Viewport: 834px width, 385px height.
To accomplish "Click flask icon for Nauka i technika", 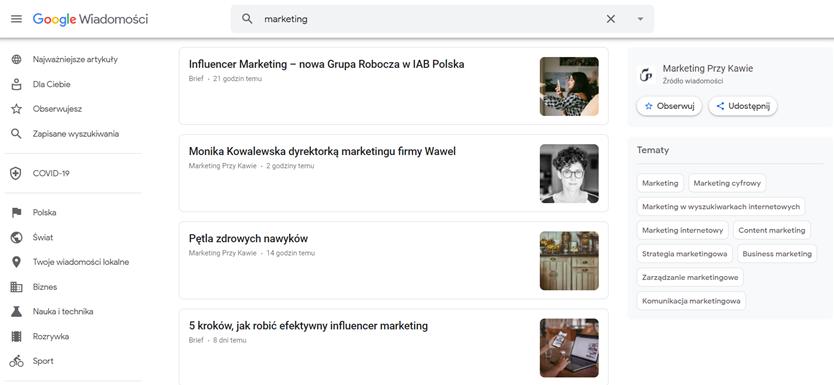I will coord(16,312).
